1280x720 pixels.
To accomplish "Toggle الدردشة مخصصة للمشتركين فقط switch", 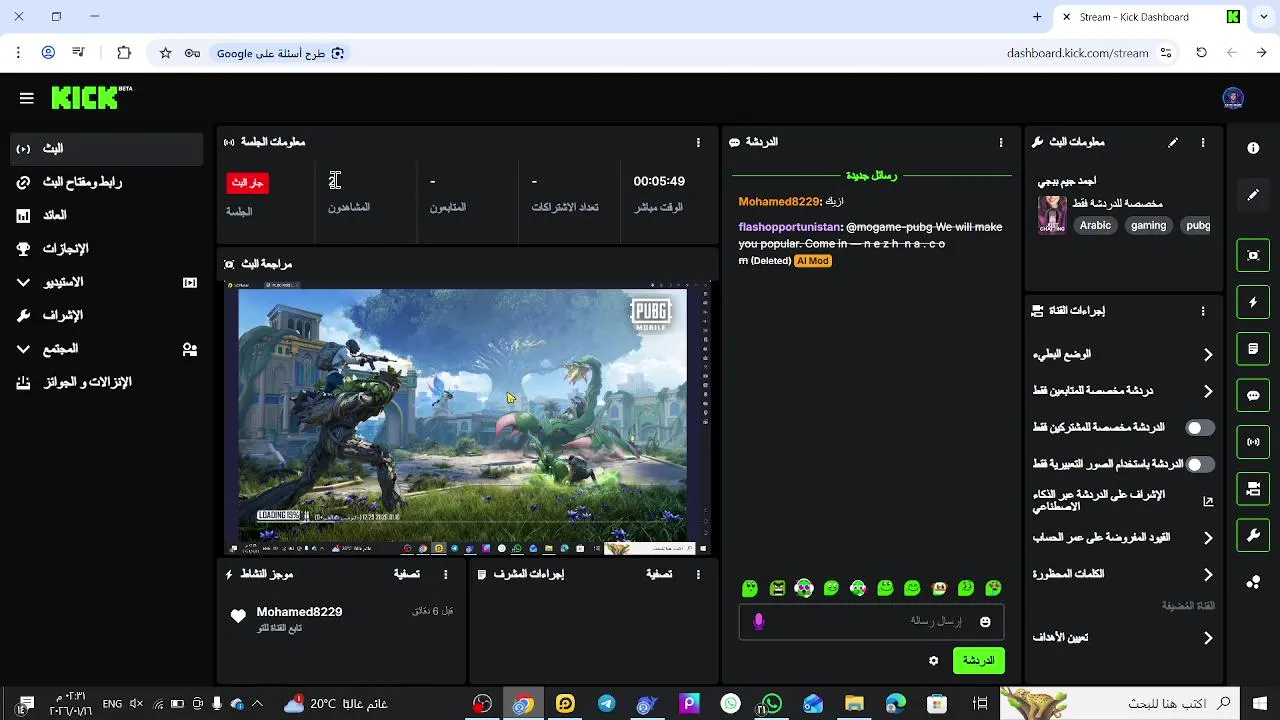I will pos(1200,428).
